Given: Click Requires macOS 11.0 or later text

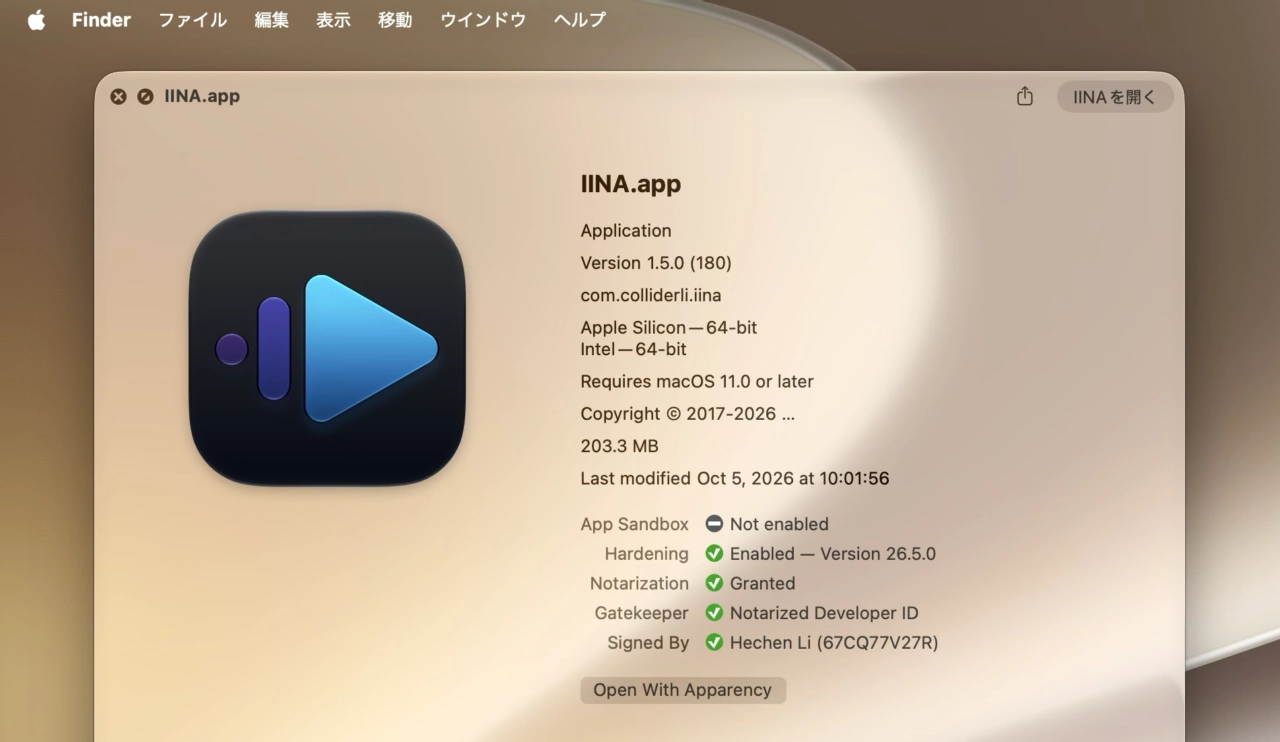Looking at the screenshot, I should pos(697,382).
